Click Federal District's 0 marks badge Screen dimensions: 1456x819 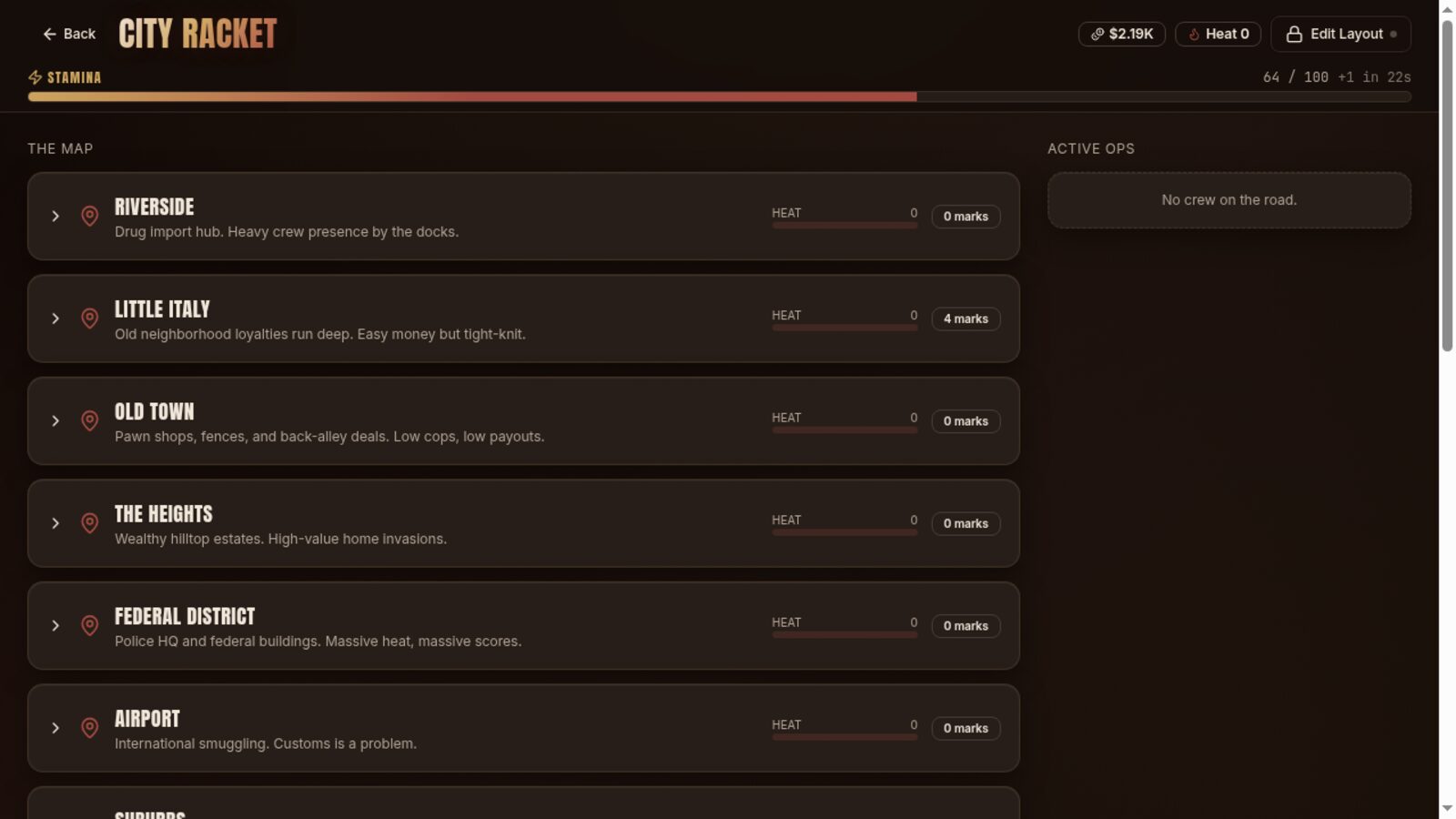tap(966, 626)
